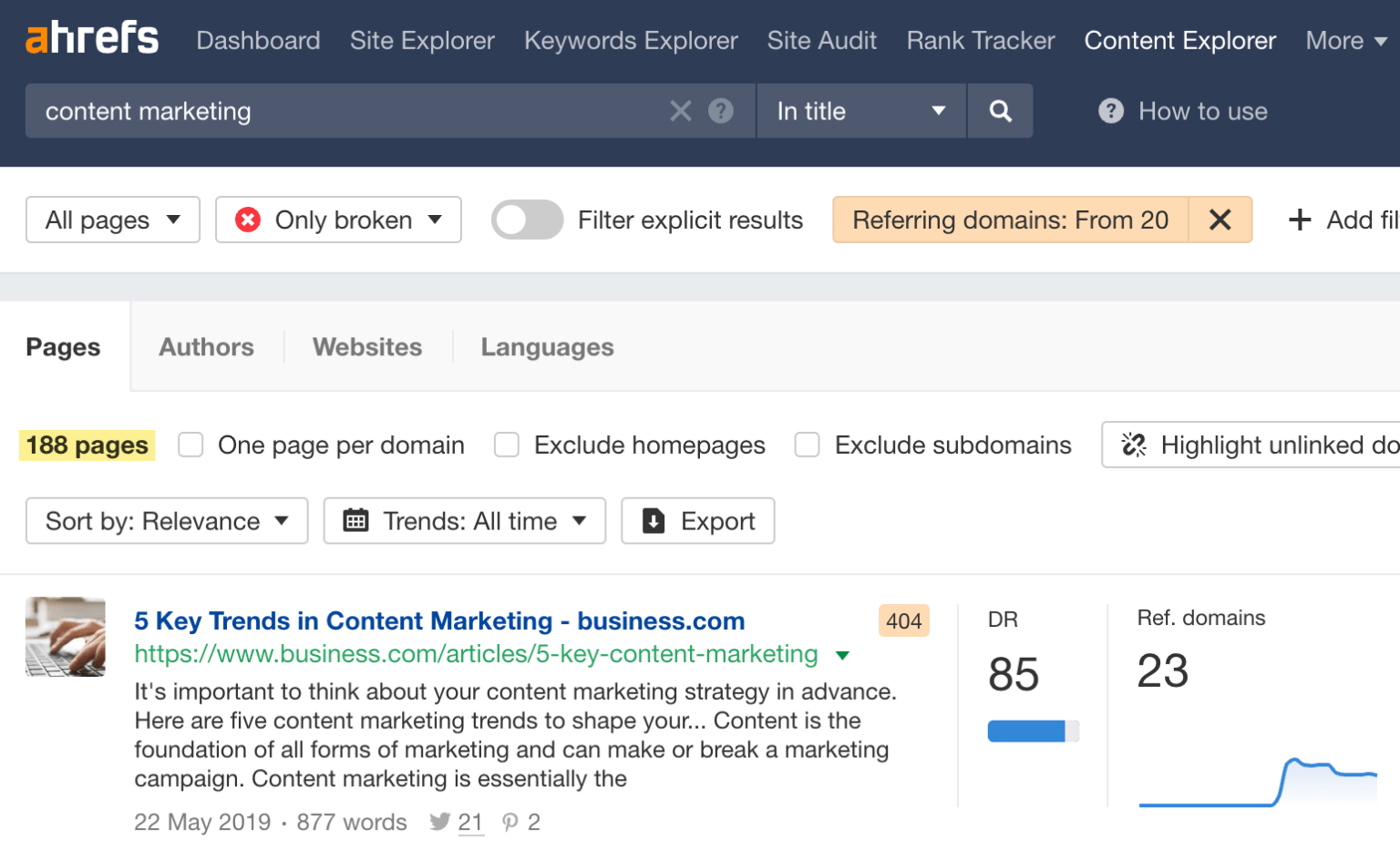Click the Highlight unlinked domains broken-link icon
This screenshot has width=1400, height=860.
coord(1133,445)
